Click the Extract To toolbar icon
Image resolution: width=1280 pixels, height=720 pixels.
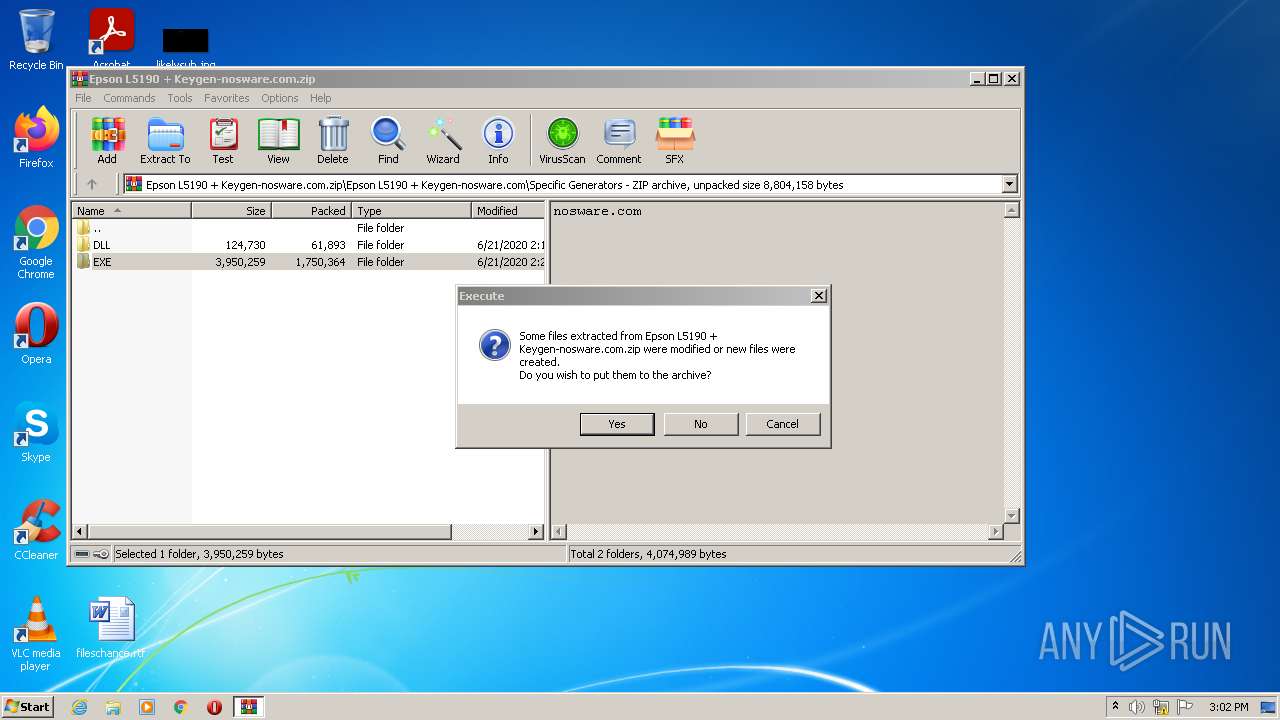(x=165, y=141)
